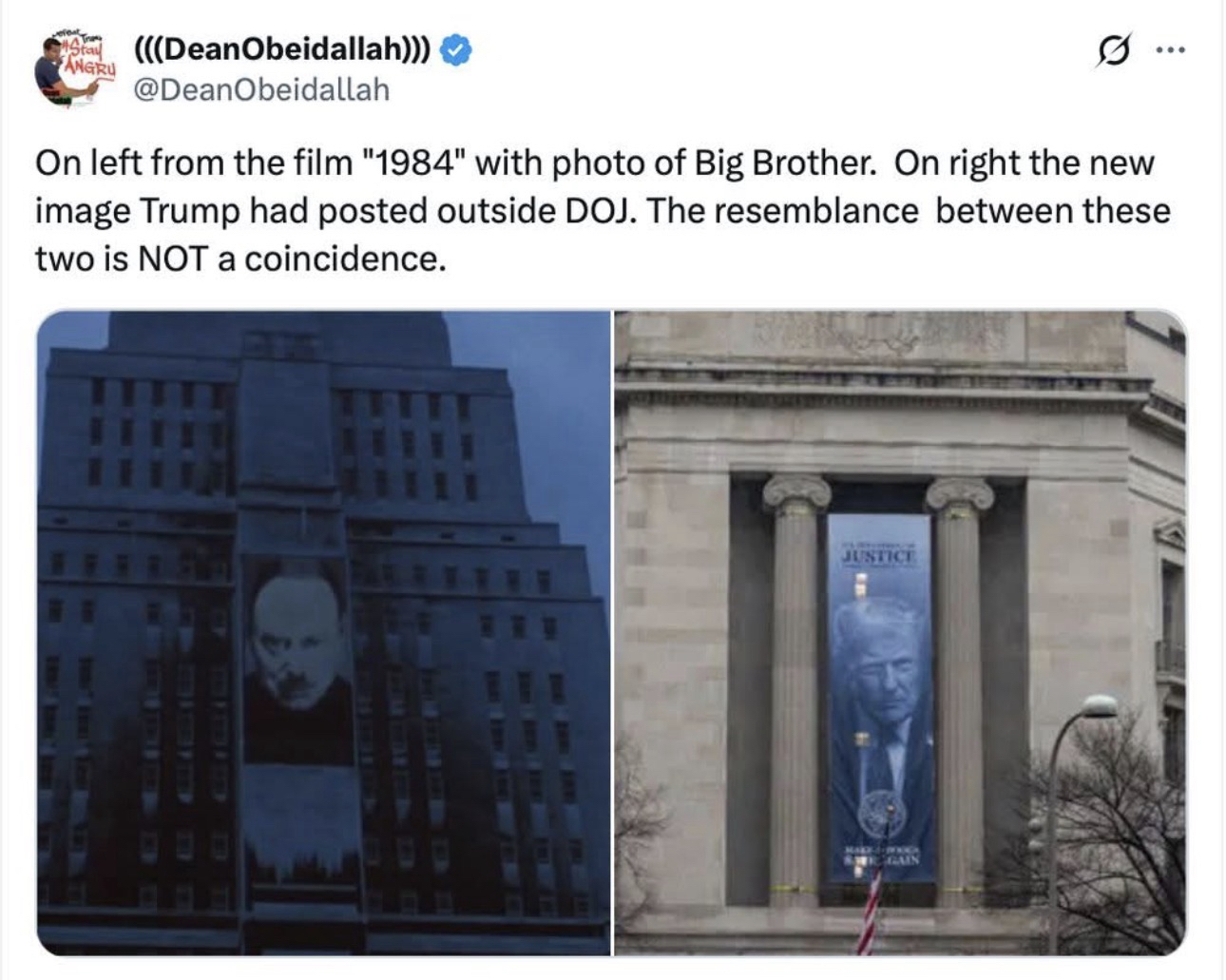Open Dean Obeidallah's profile avatar
Viewport: 1226px width, 980px height.
coord(75,68)
